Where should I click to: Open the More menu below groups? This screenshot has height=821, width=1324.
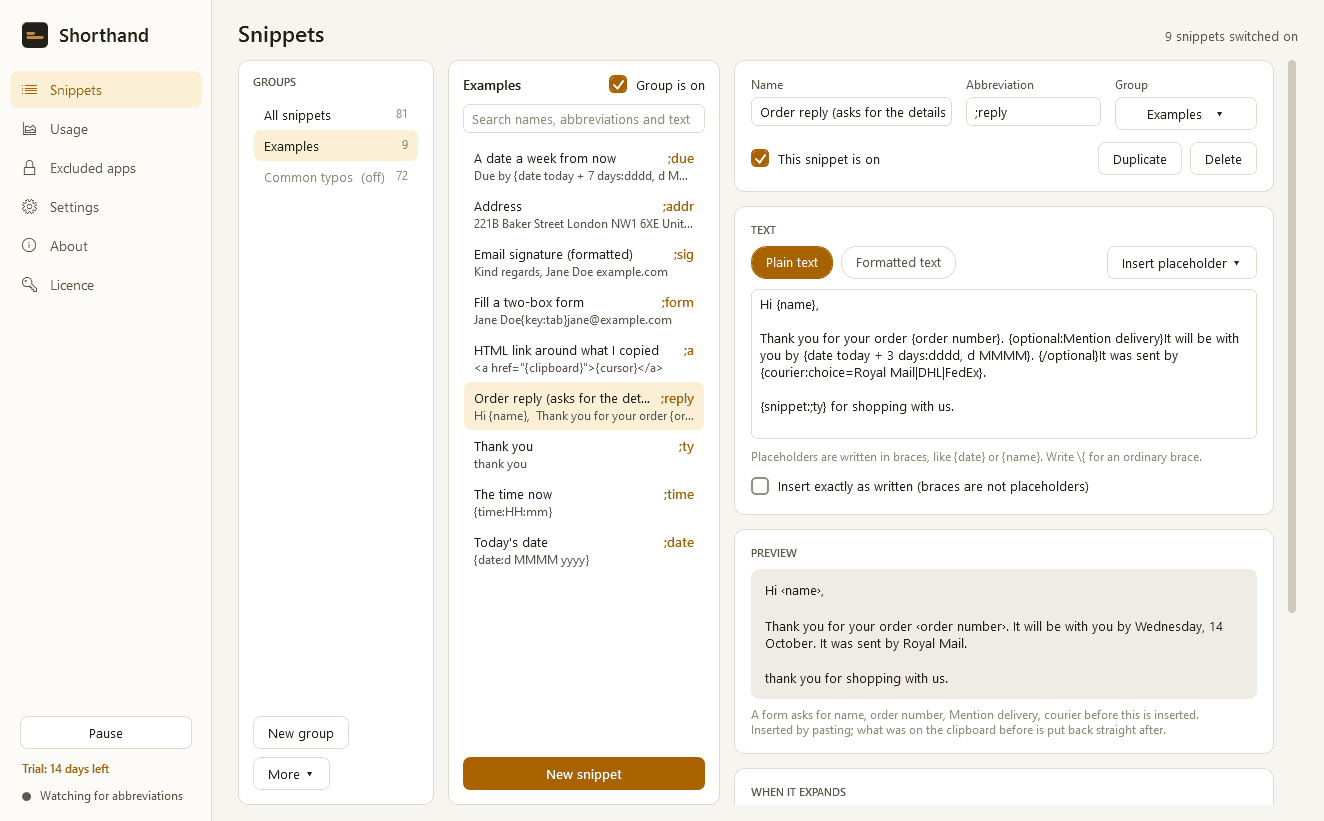tap(291, 774)
